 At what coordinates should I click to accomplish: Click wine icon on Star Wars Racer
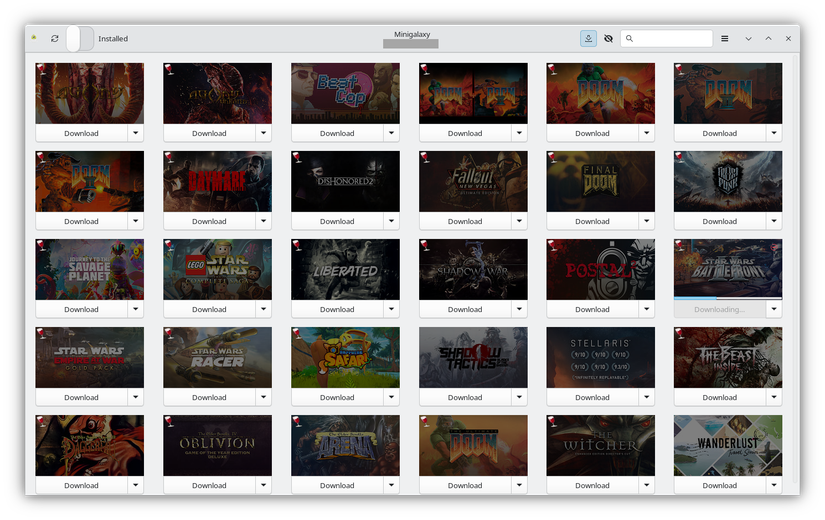(169, 333)
